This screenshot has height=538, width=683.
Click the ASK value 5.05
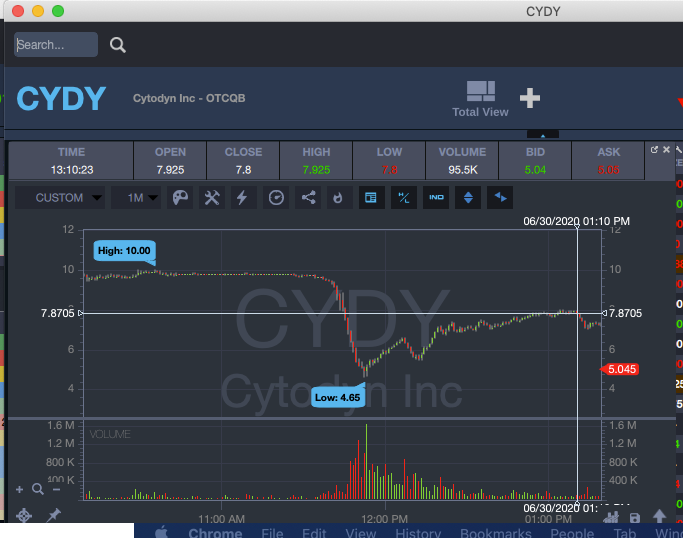pyautogui.click(x=608, y=170)
